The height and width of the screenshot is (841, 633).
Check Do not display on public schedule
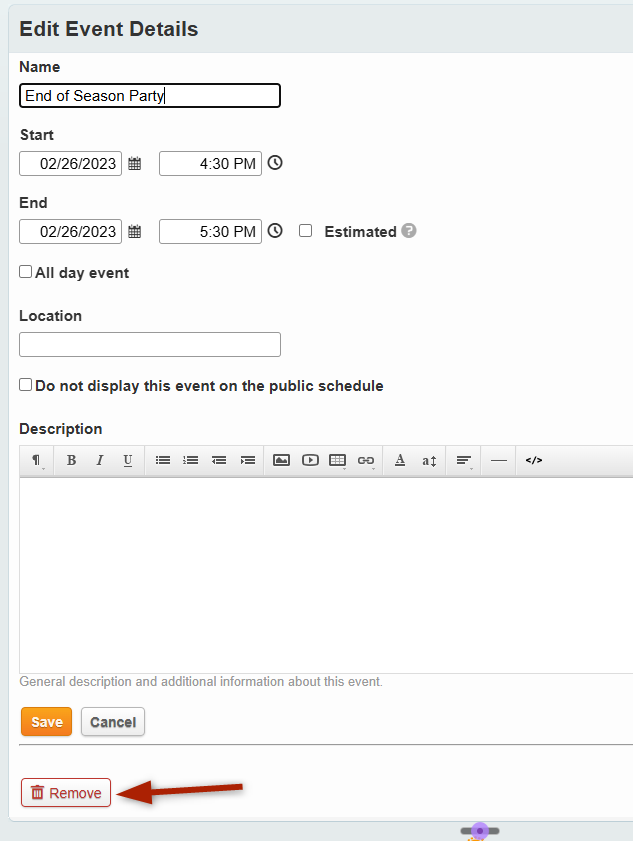click(26, 385)
